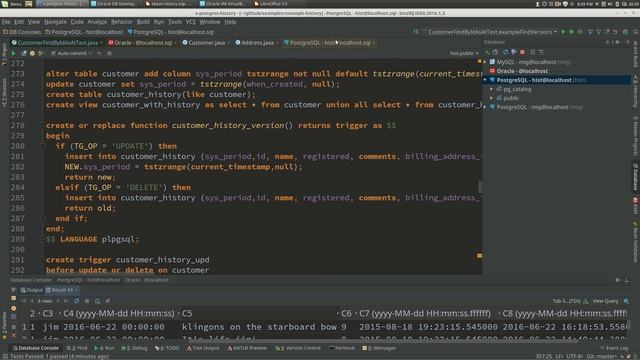This screenshot has height=360, width=640.
Task: Open View Query for result
Action: [x=605, y=301]
